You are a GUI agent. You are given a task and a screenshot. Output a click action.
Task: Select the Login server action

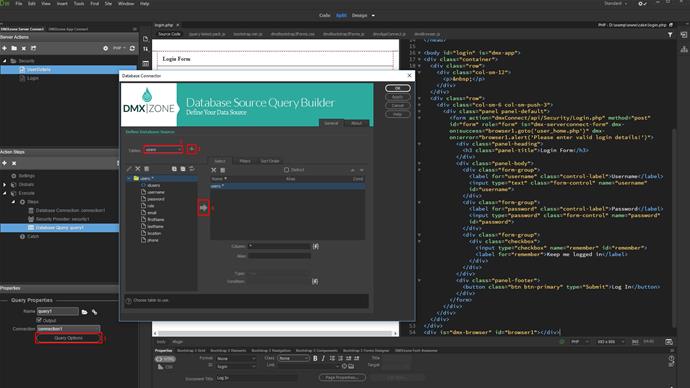coord(33,78)
